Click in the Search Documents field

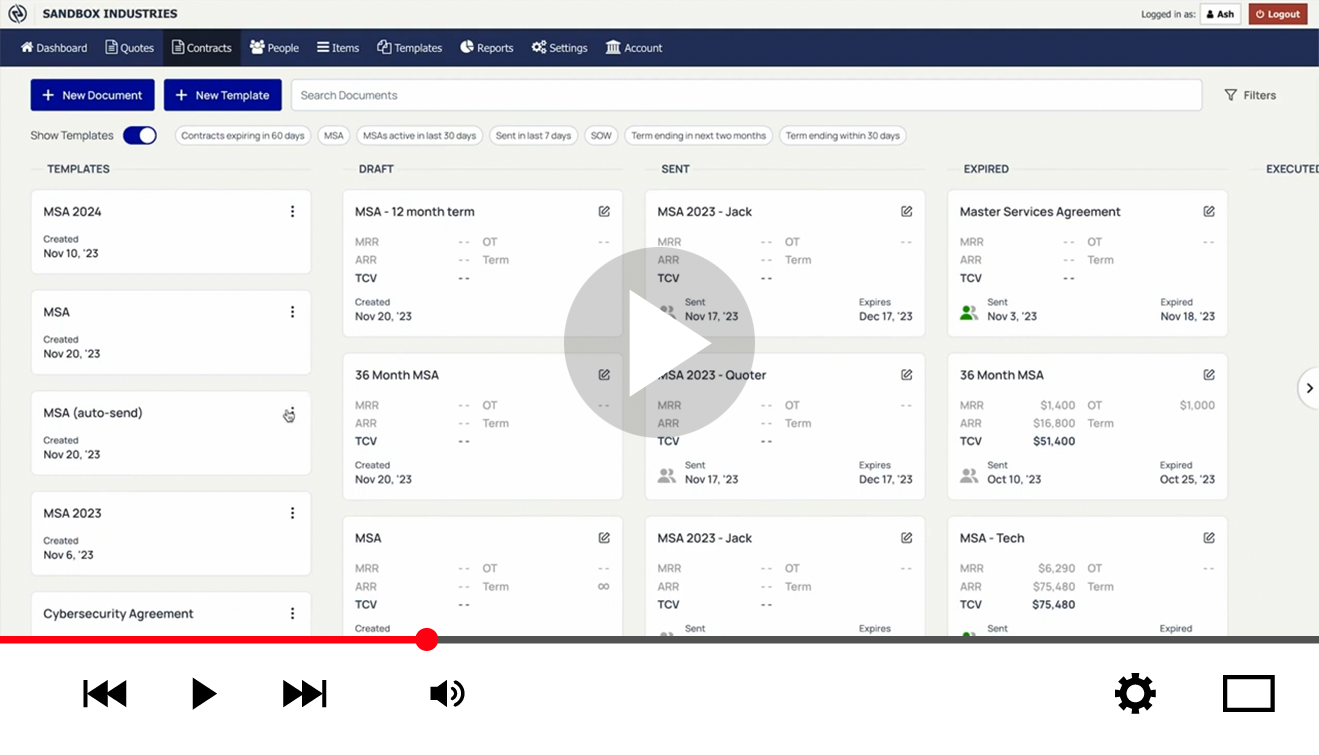point(745,95)
